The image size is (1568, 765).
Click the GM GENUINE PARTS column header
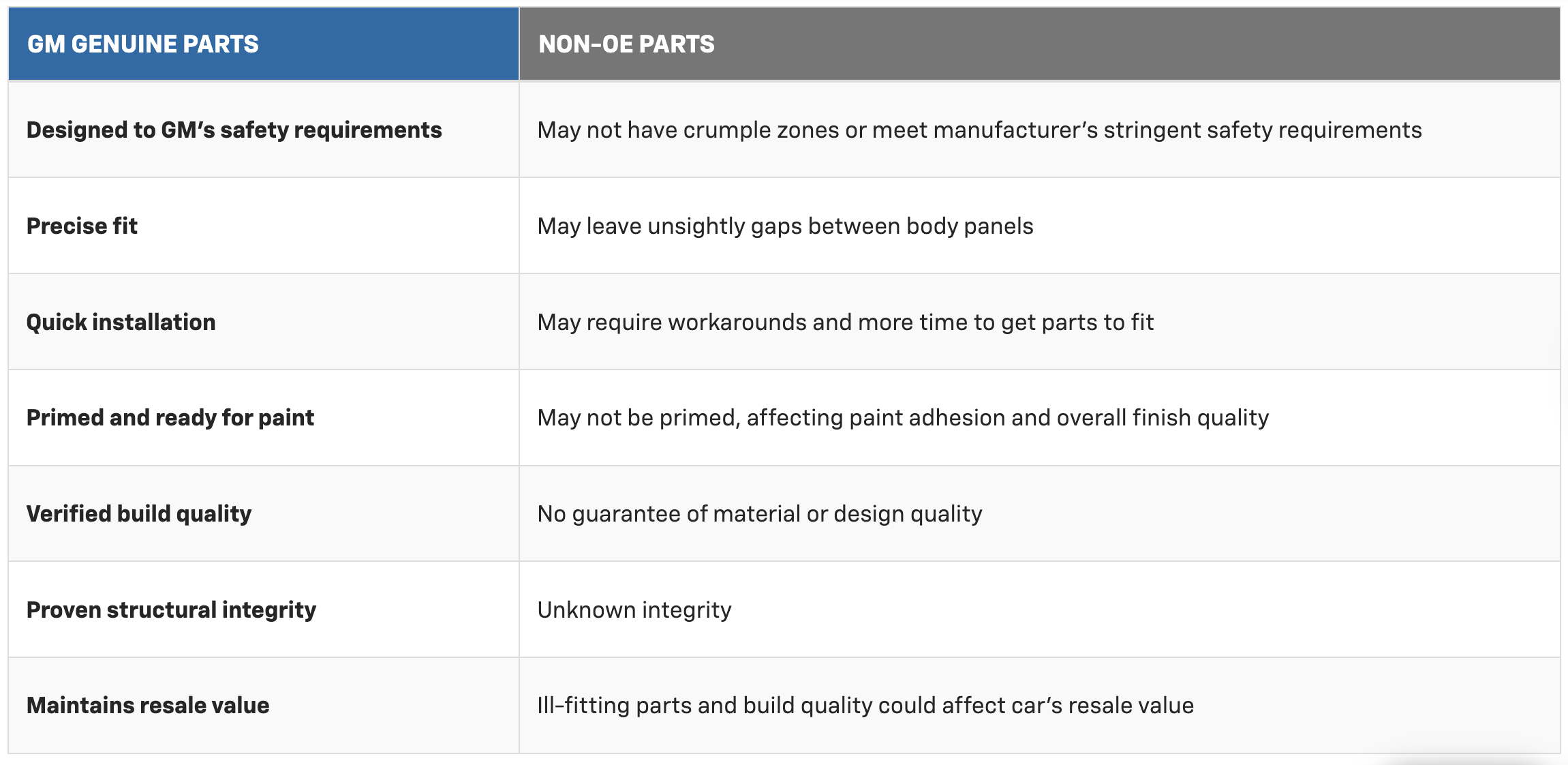[143, 44]
